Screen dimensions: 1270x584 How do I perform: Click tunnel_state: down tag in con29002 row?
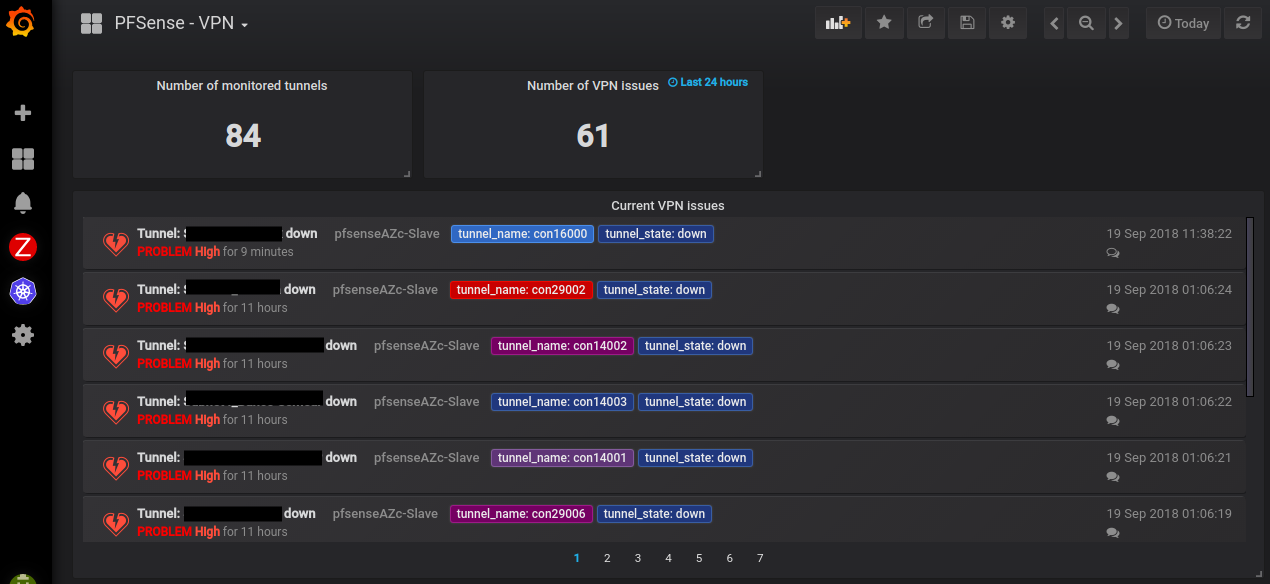click(x=655, y=290)
